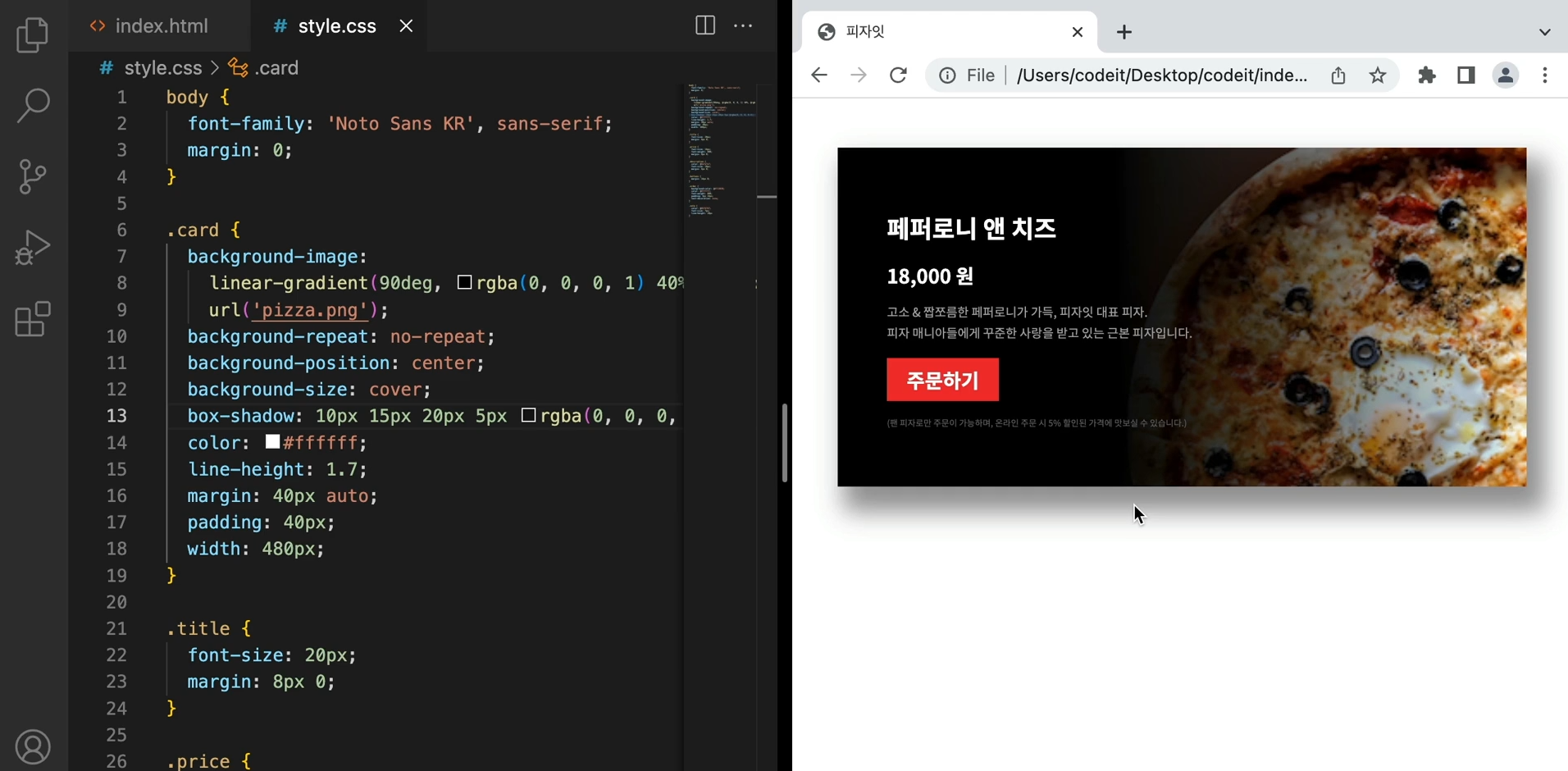This screenshot has width=1568, height=771.
Task: Open the Chrome tab search dropdown
Action: click(x=1545, y=32)
